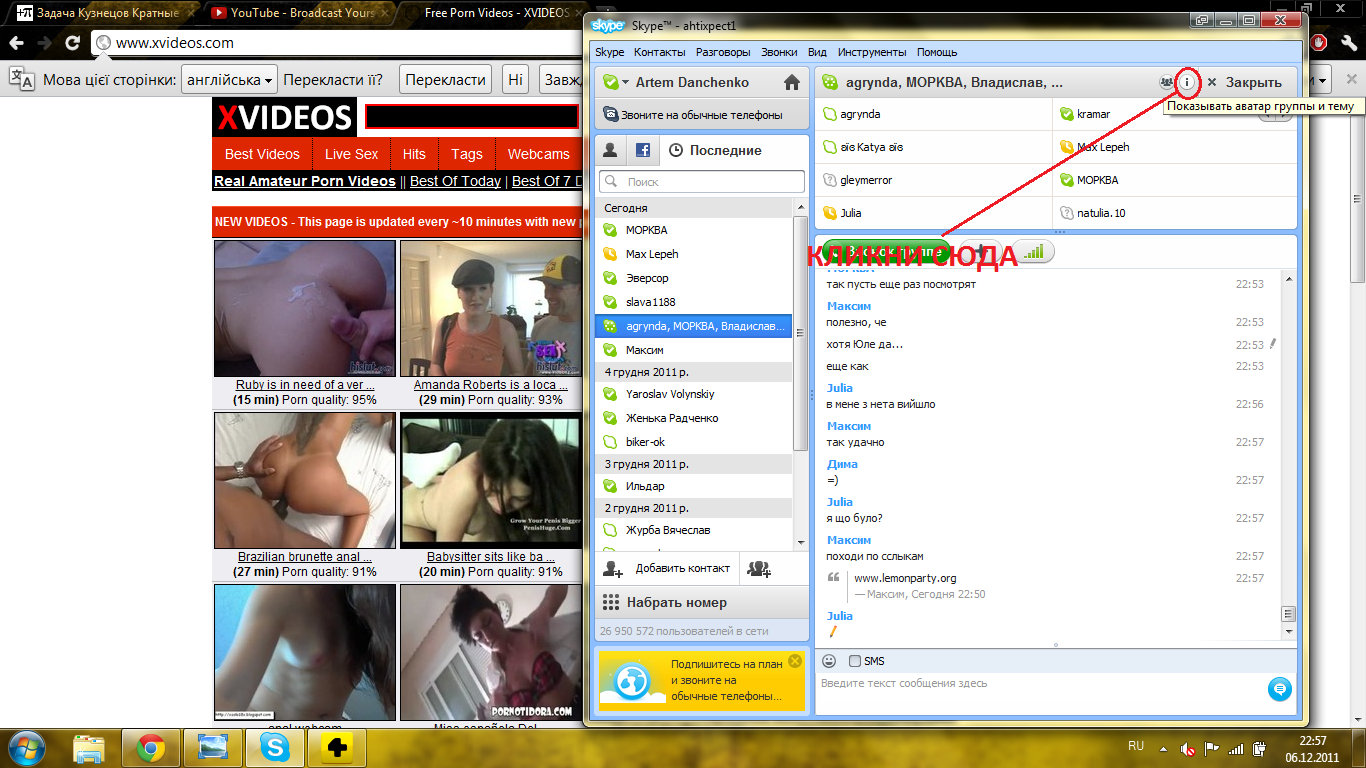This screenshot has width=1366, height=768.
Task: Click Звоните на обычные телефоны
Action: pos(701,115)
